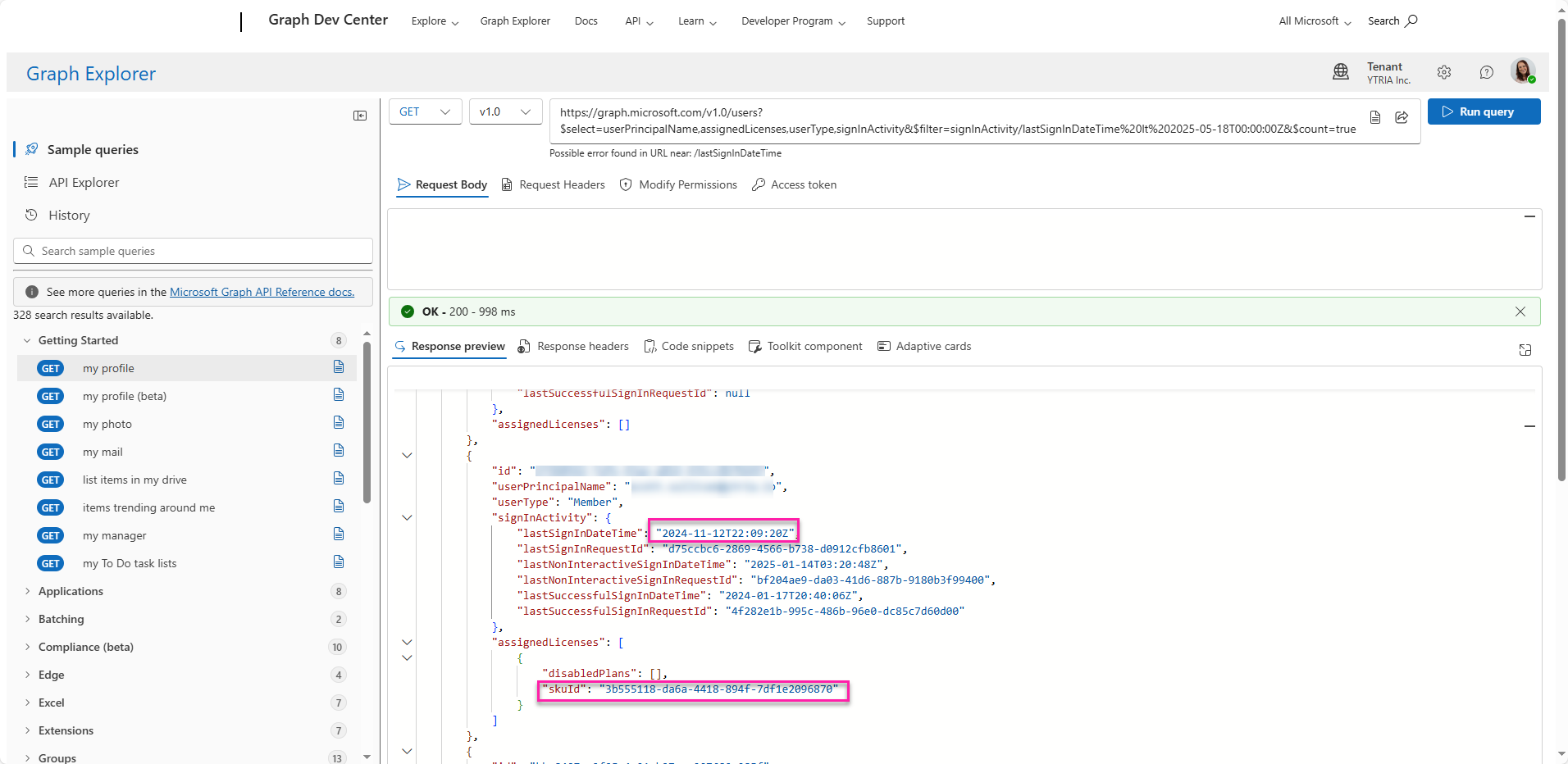
Task: Open the API version v1.0 dropdown
Action: coord(505,111)
